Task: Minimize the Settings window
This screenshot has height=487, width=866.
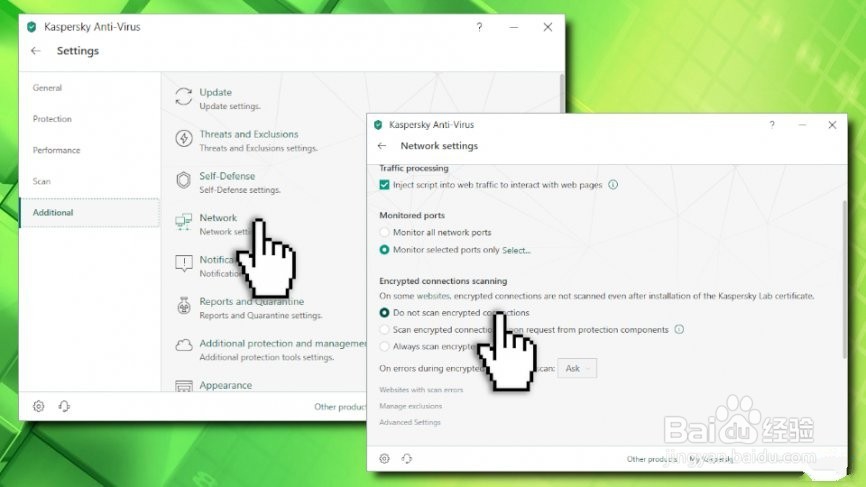Action: (514, 27)
